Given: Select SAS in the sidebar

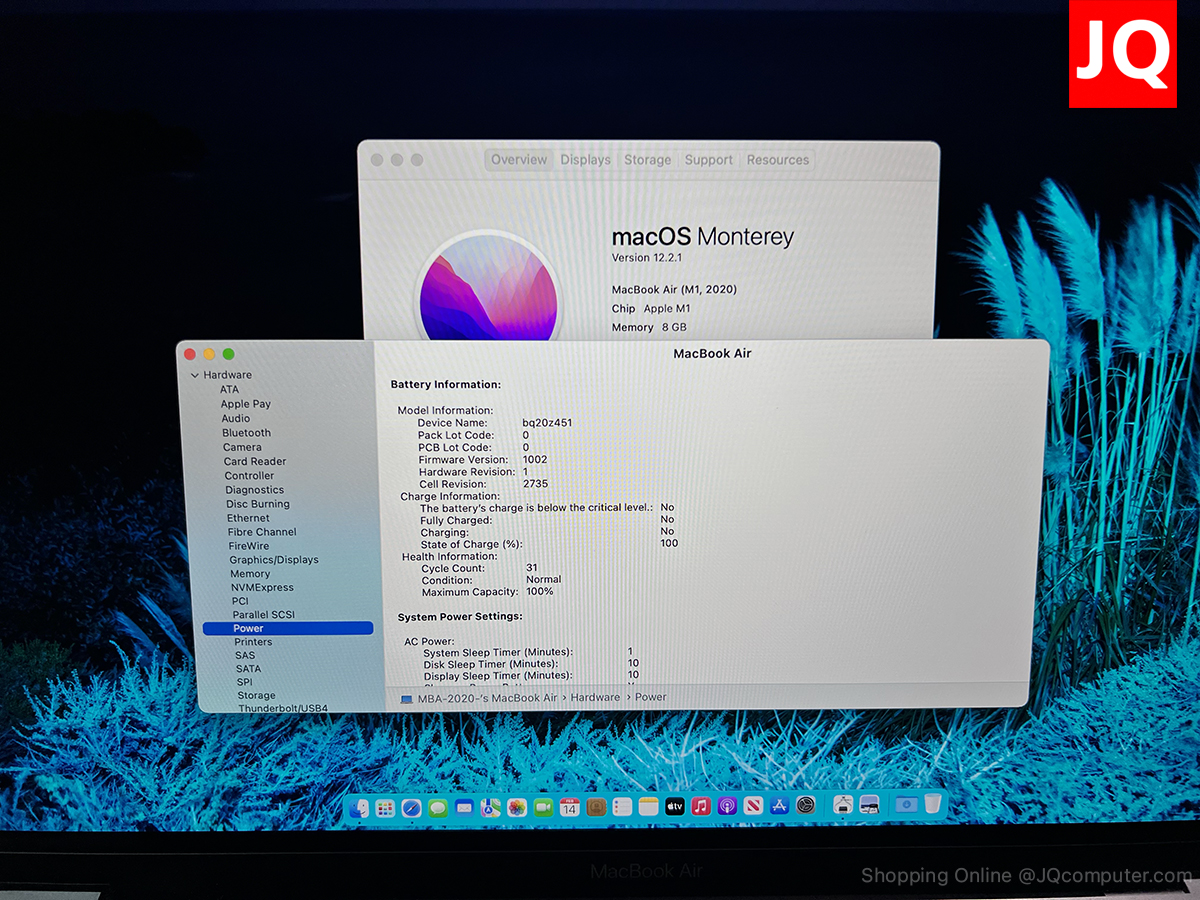Looking at the screenshot, I should tap(245, 655).
